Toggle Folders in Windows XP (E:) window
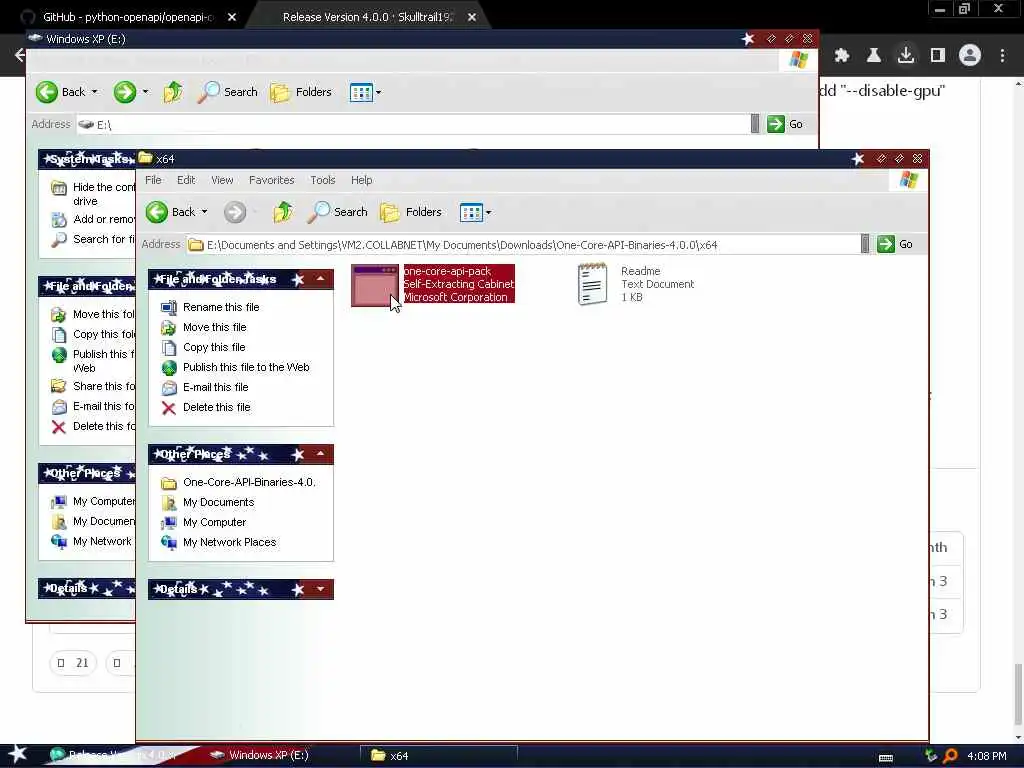 [x=301, y=92]
